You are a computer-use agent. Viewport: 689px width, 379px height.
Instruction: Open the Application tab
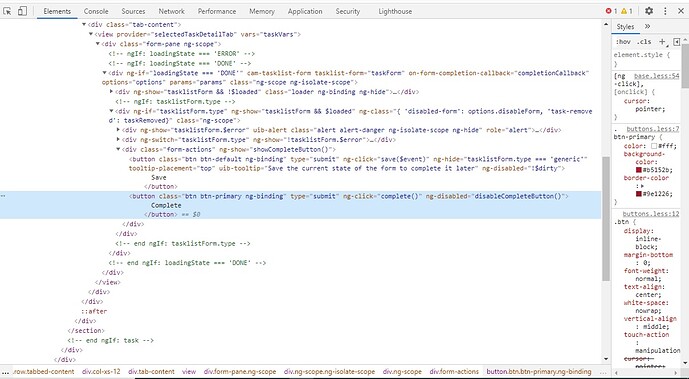305,11
